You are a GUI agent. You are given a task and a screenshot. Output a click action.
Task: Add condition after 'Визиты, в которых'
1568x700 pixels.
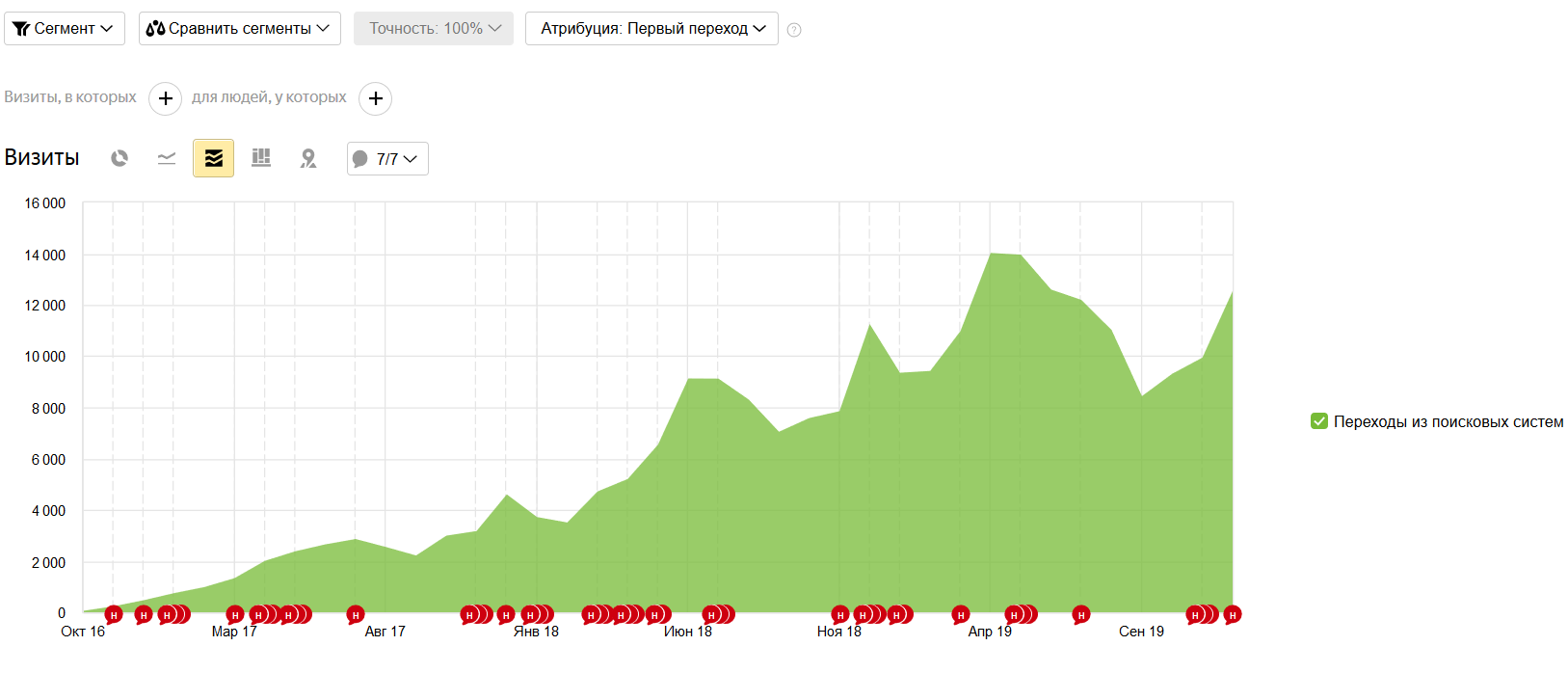click(165, 98)
